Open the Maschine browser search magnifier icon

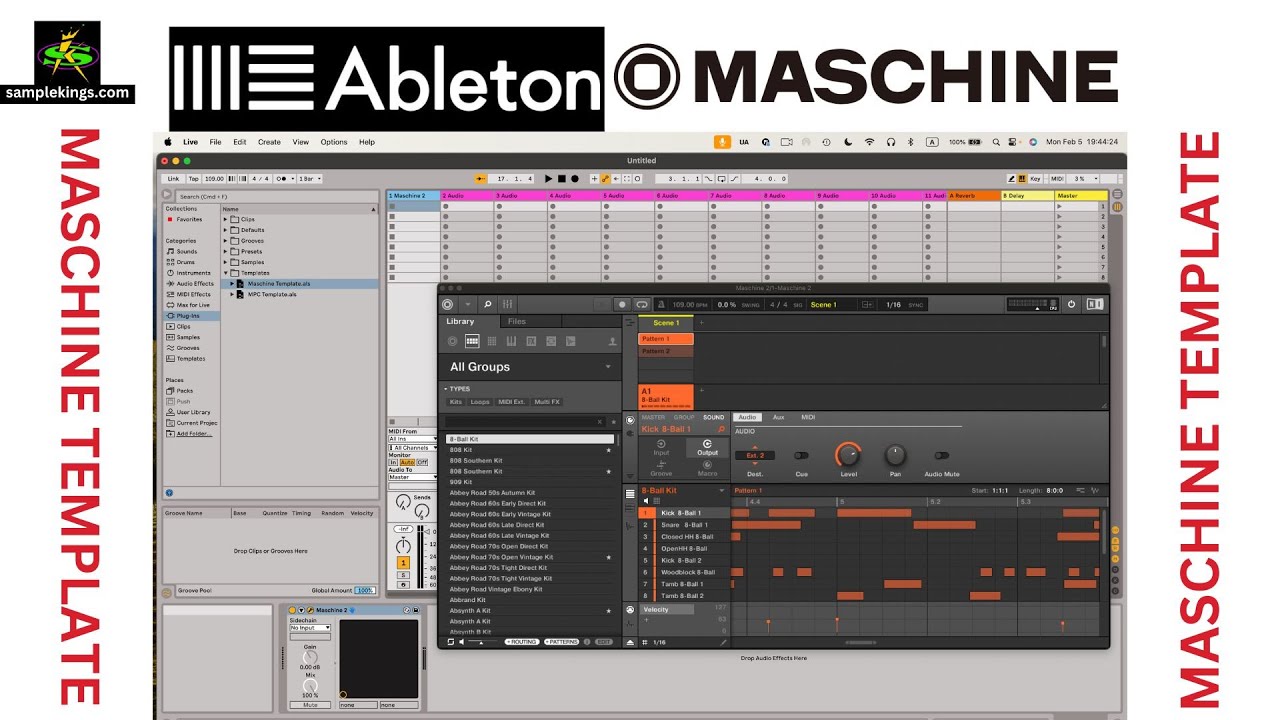[x=488, y=304]
